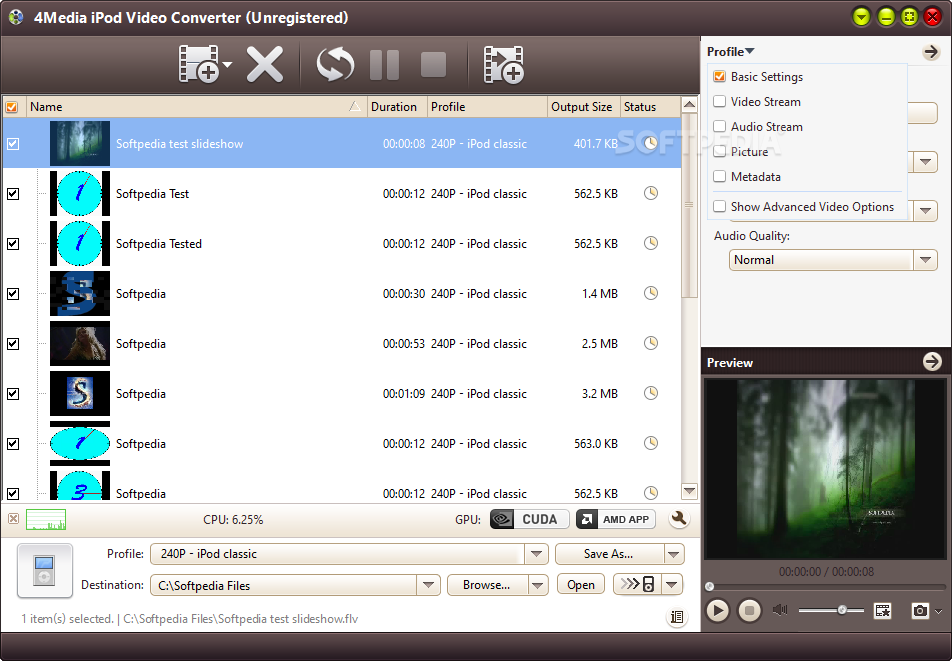
Task: Stop the preview playback
Action: click(x=749, y=610)
